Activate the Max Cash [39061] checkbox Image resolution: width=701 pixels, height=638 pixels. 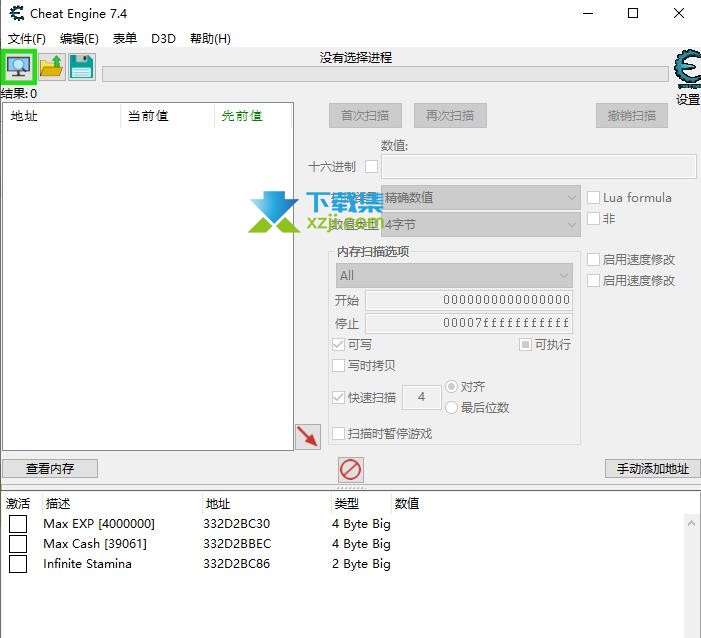[18, 544]
